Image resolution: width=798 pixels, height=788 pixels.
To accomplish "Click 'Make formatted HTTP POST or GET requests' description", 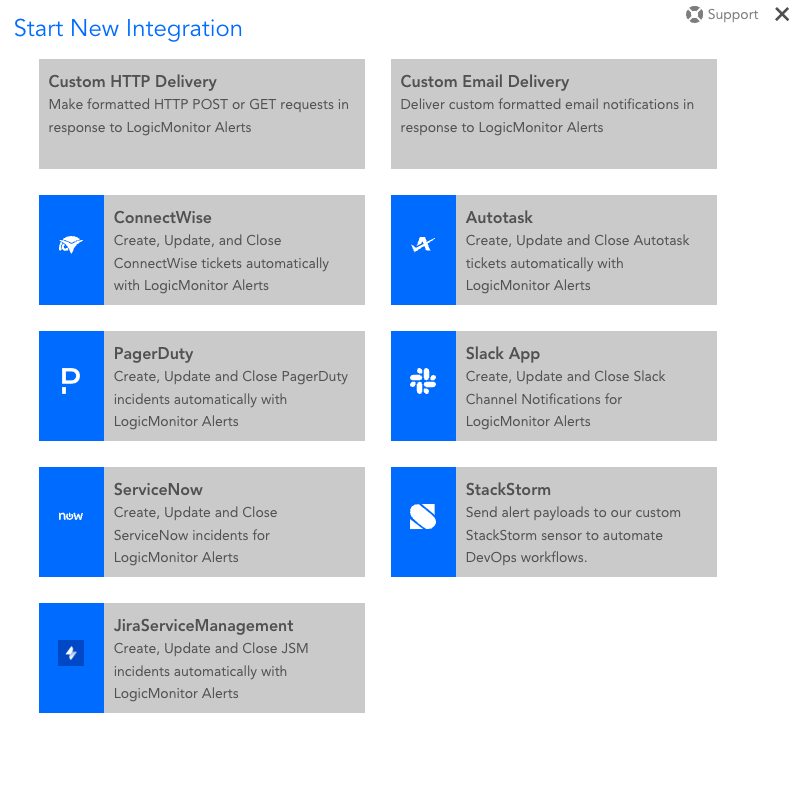I will 198,116.
